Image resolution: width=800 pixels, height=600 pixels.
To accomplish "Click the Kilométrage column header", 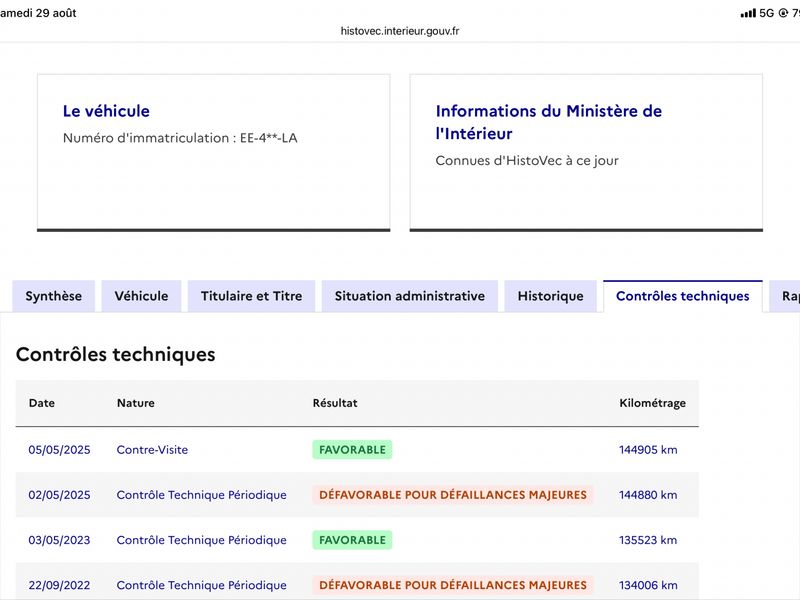I will tap(653, 403).
